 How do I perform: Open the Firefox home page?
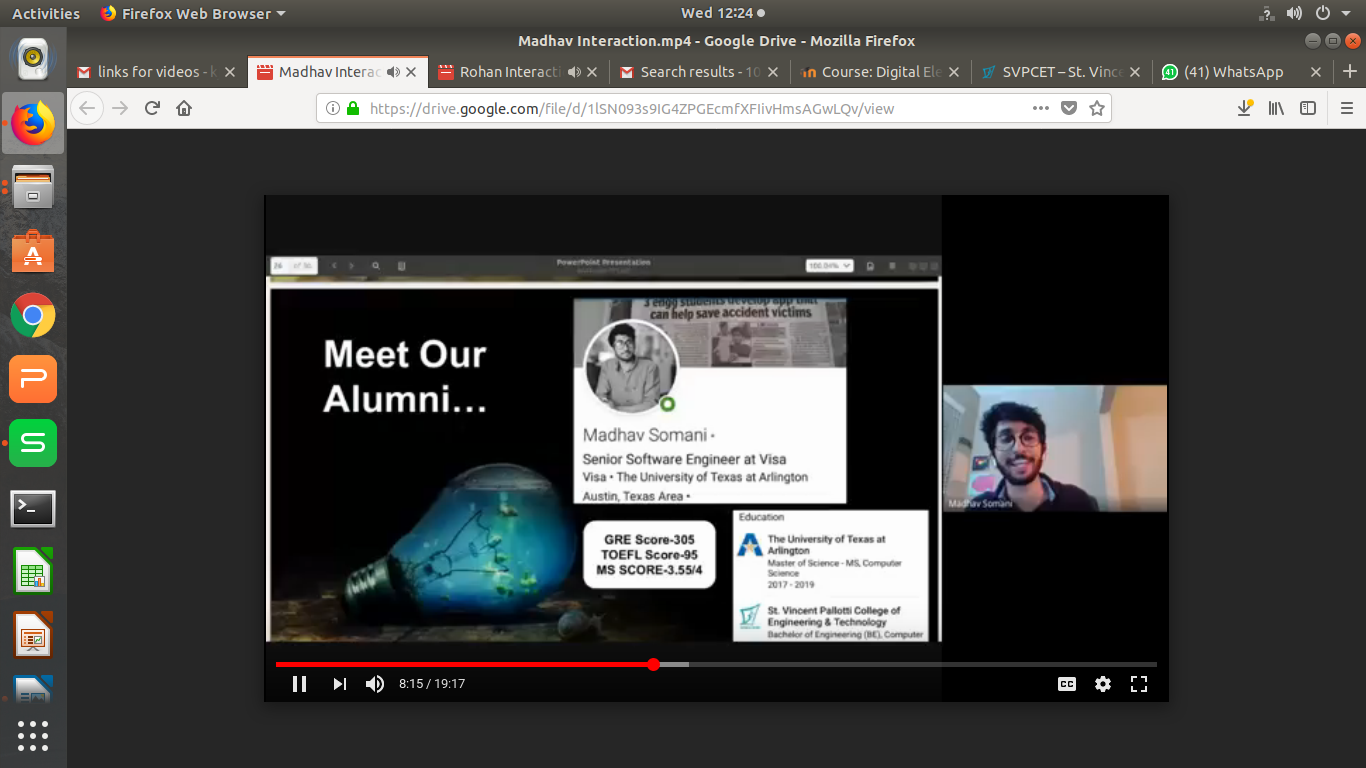184,108
